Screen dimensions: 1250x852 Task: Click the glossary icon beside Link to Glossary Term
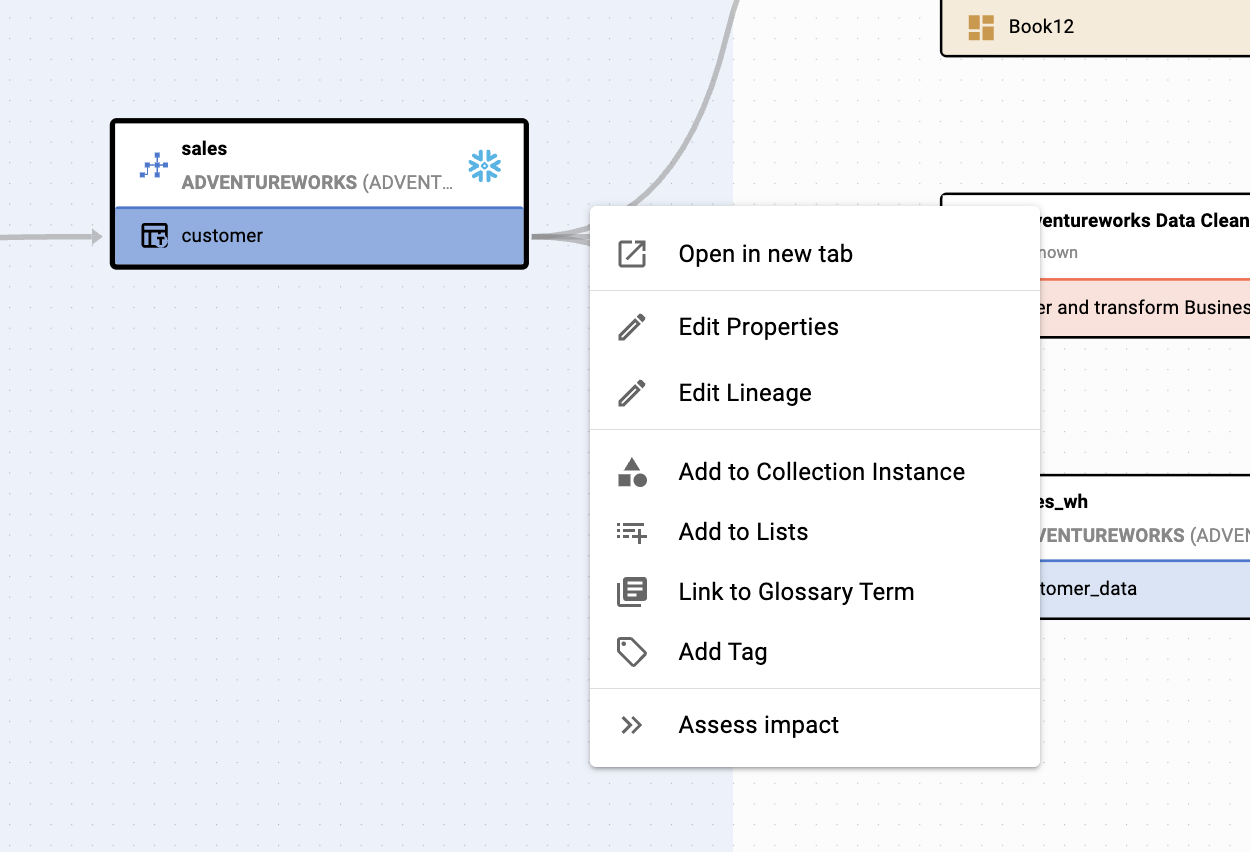[632, 592]
